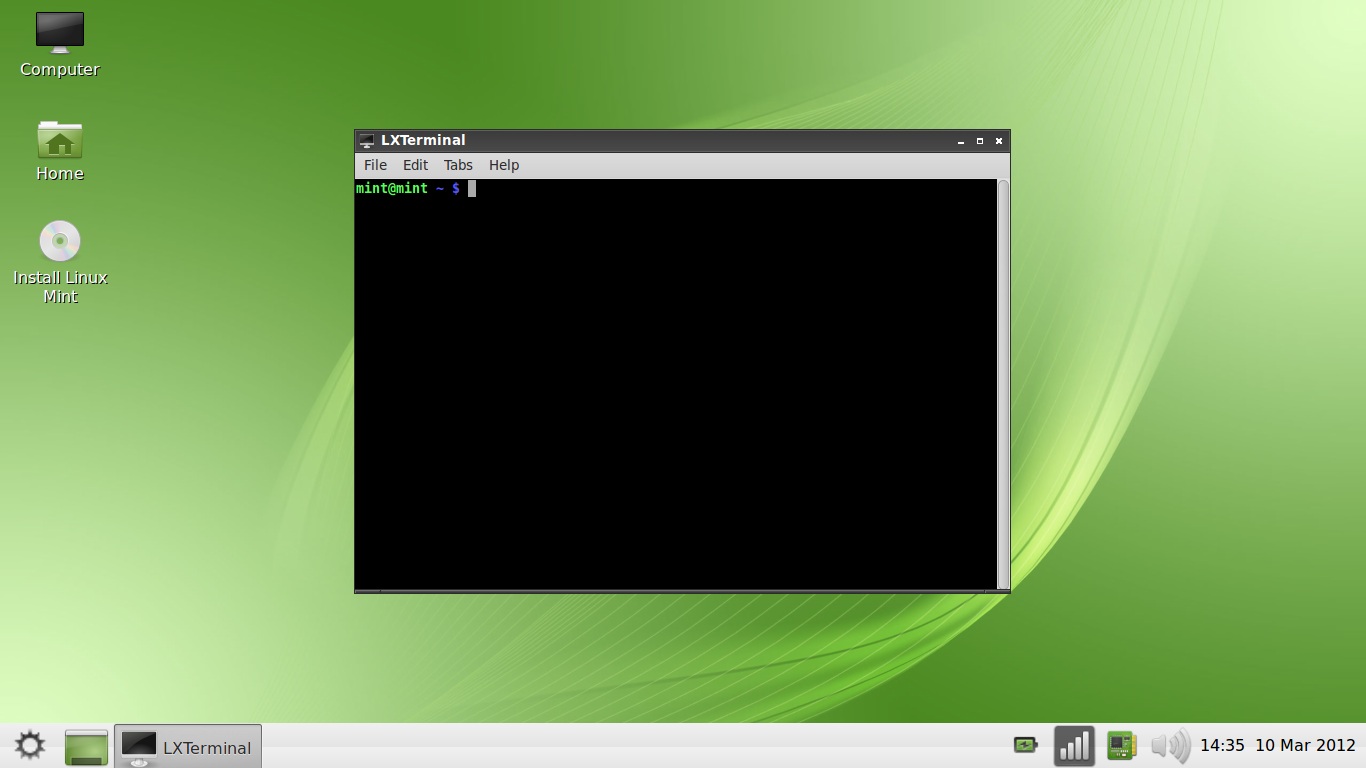Close the LXTerminal window
The width and height of the screenshot is (1366, 768).
[999, 141]
